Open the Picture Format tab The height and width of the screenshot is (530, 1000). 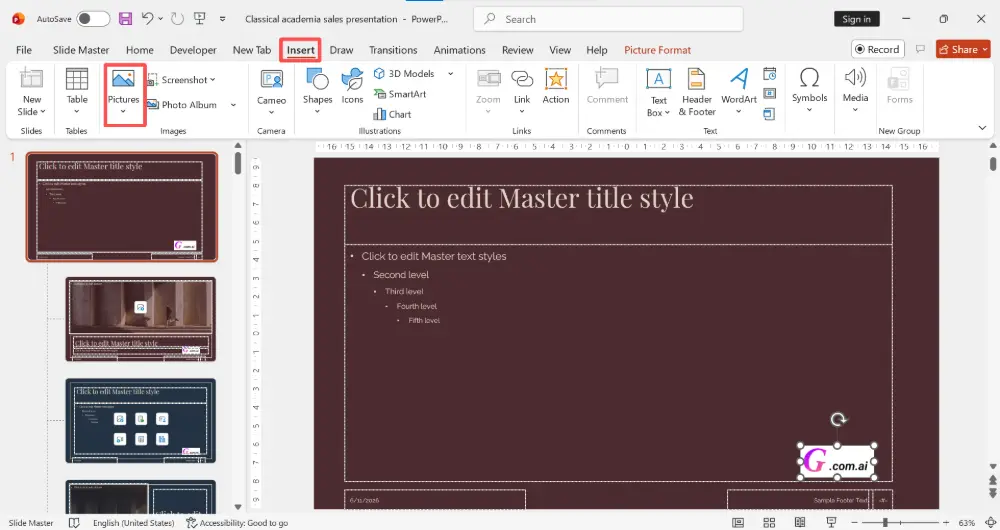658,50
